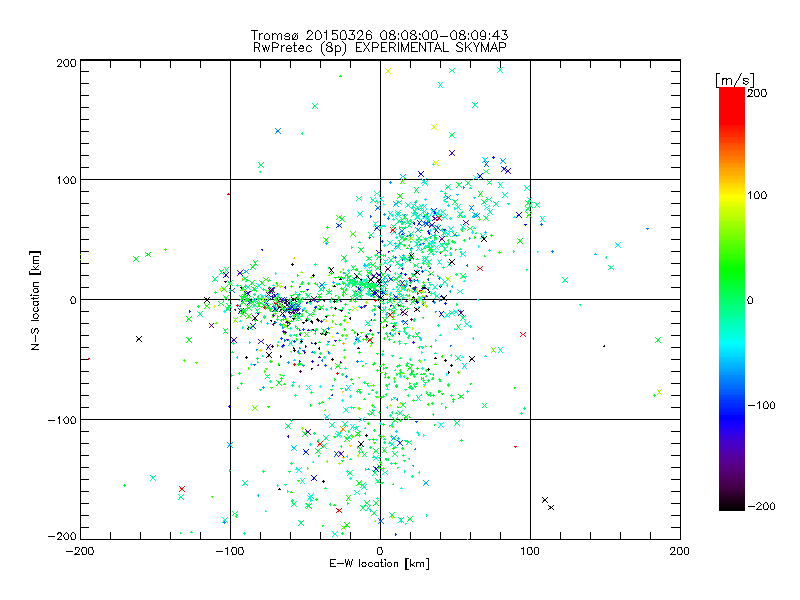Click the colorbar tick label '200'
The image size is (800, 600).
pos(757,93)
